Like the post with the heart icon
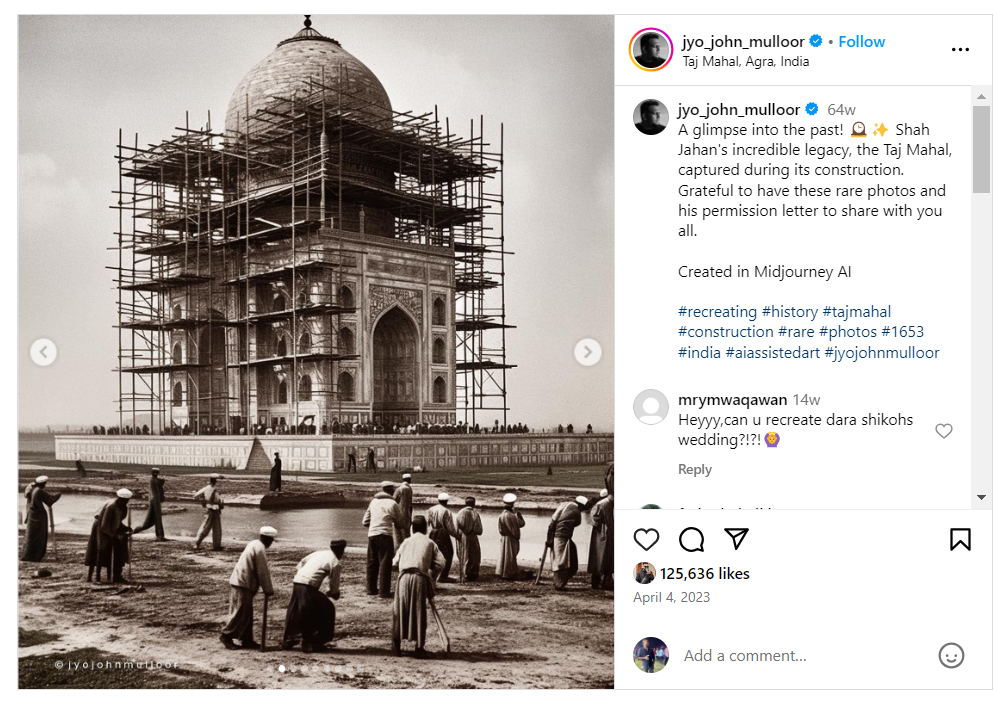The height and width of the screenshot is (702, 1007). click(646, 540)
